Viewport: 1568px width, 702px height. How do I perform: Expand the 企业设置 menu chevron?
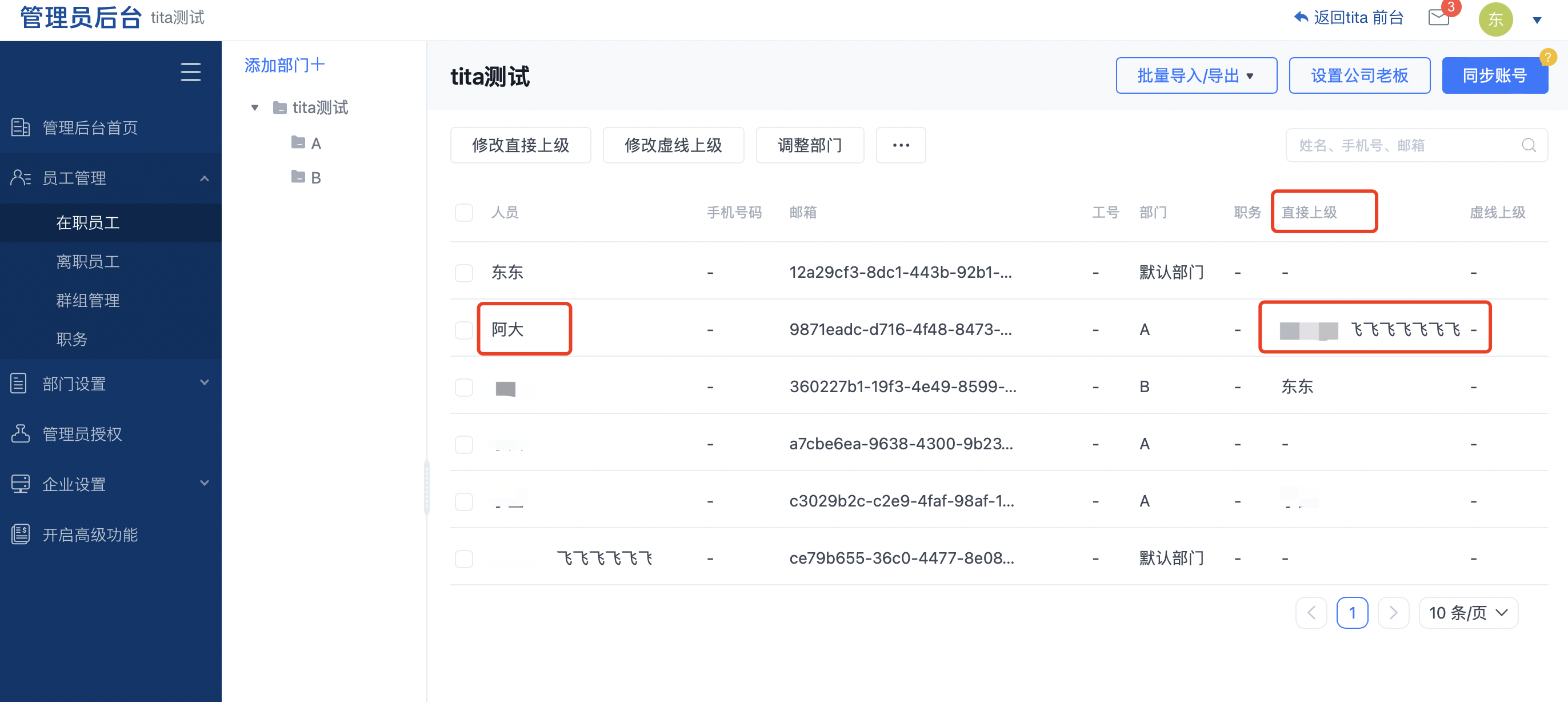[x=205, y=483]
